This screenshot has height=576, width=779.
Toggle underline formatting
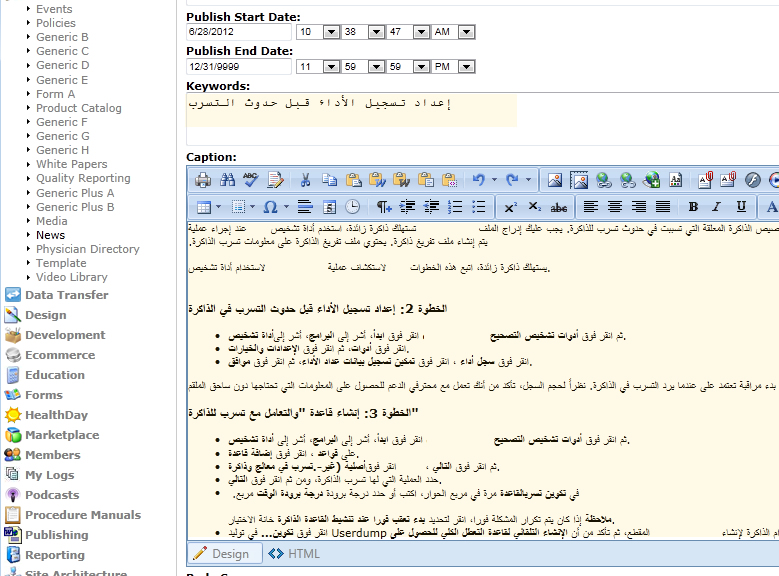(x=741, y=207)
